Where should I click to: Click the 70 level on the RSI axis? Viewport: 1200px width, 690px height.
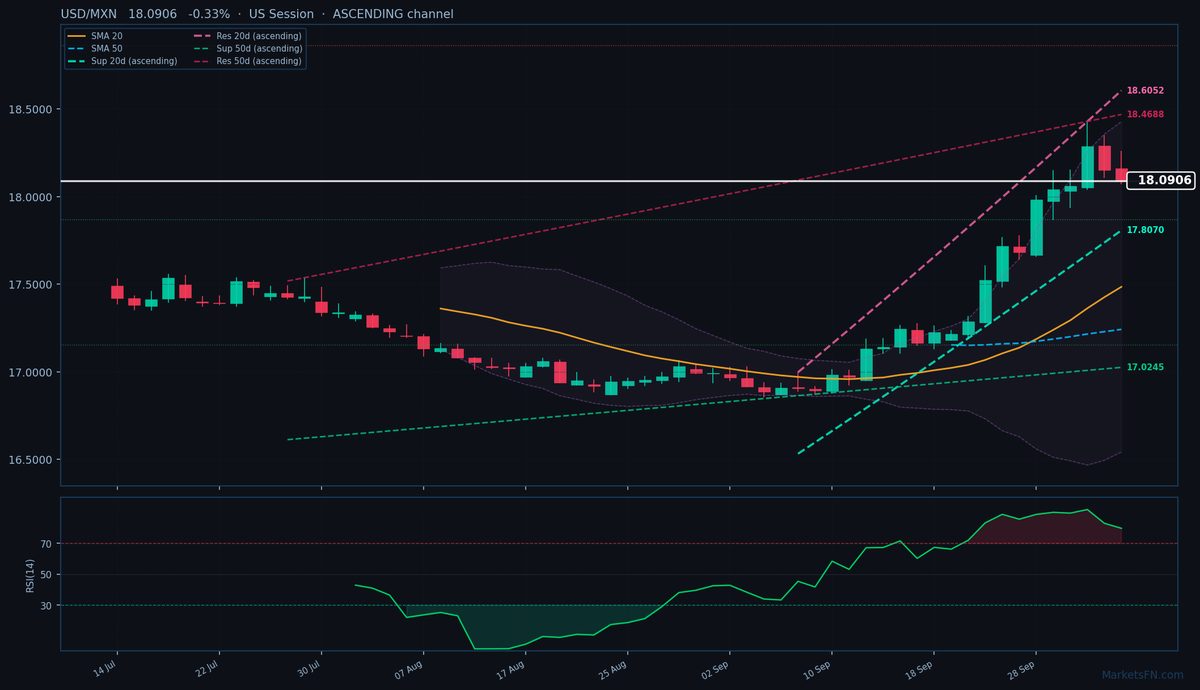[x=46, y=544]
